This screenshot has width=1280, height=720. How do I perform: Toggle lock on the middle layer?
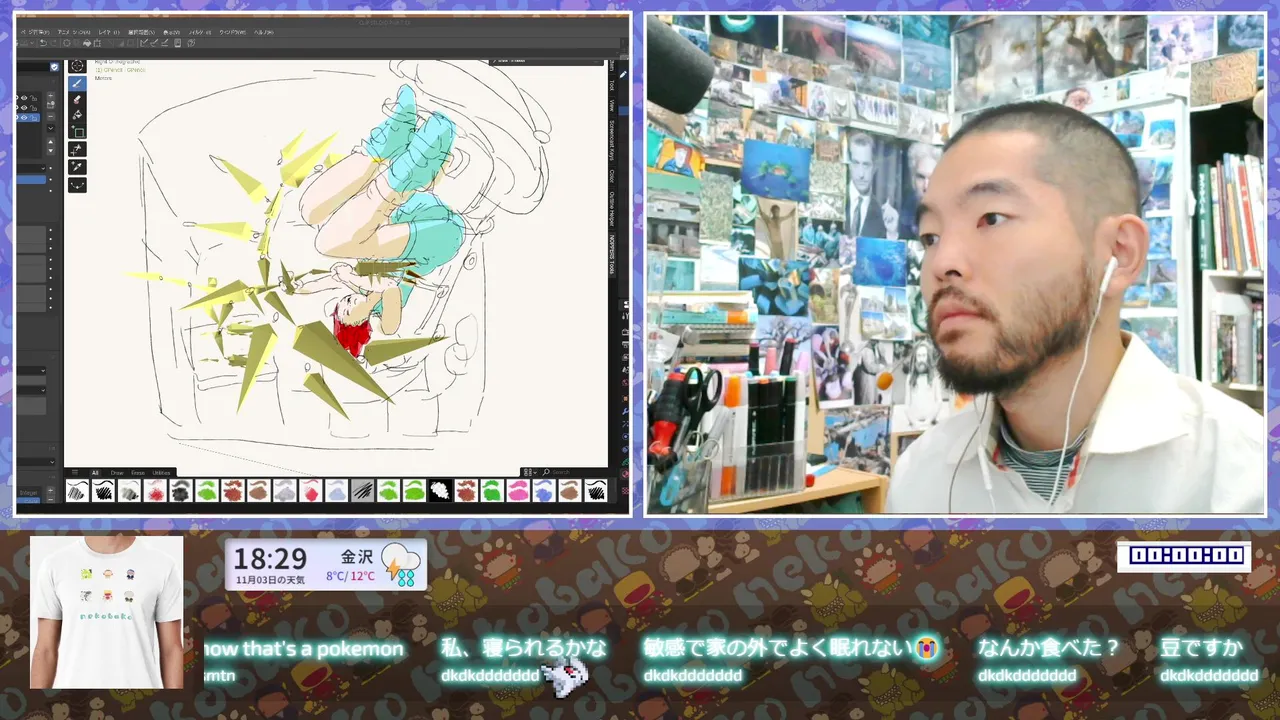tap(33, 108)
